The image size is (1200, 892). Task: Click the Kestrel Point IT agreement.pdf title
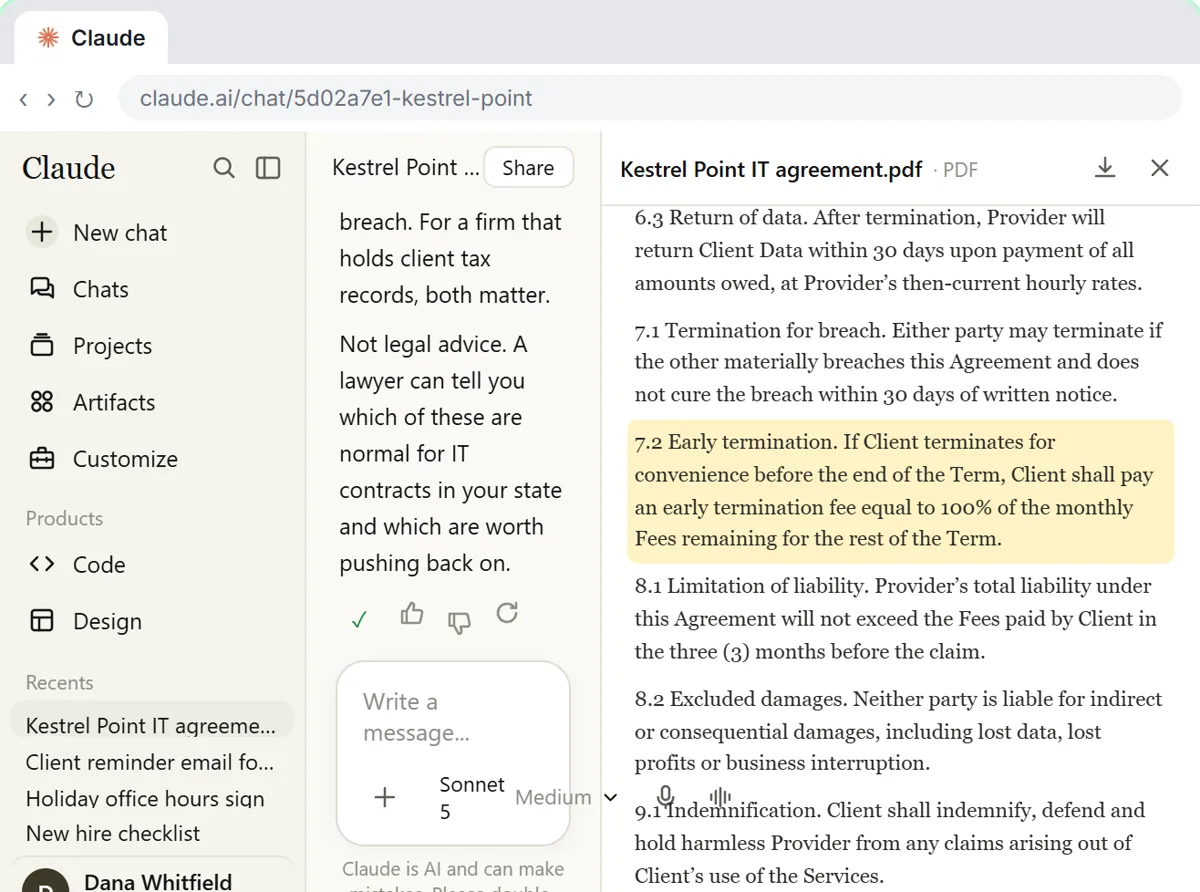(771, 169)
